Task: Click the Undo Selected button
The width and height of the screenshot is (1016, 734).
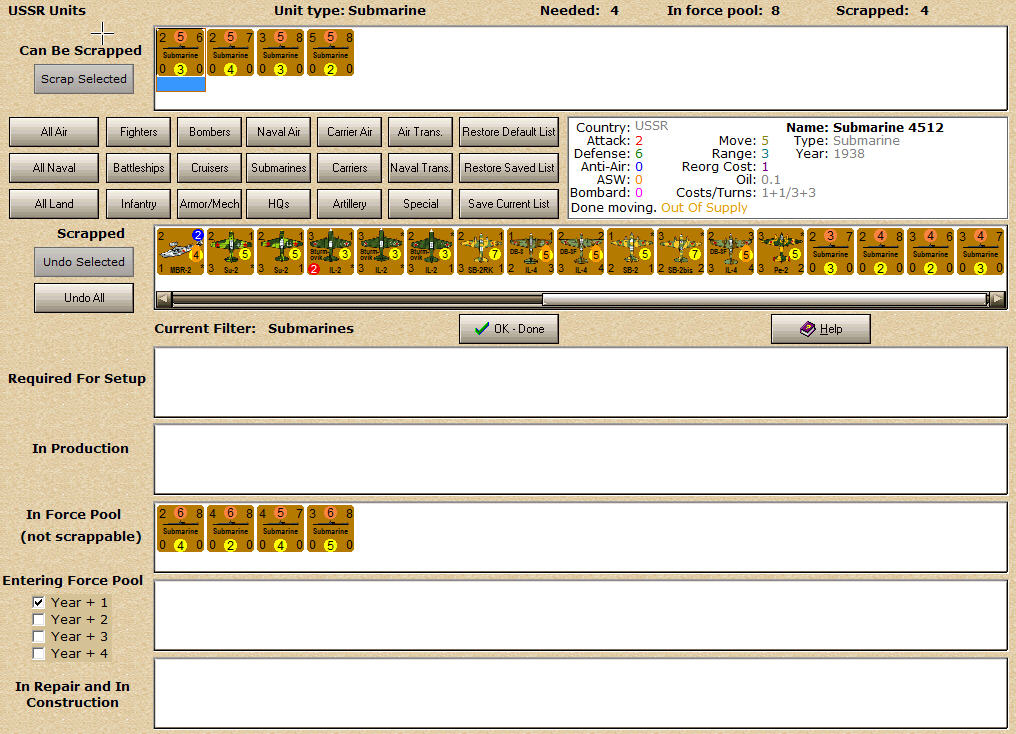Action: 84,262
